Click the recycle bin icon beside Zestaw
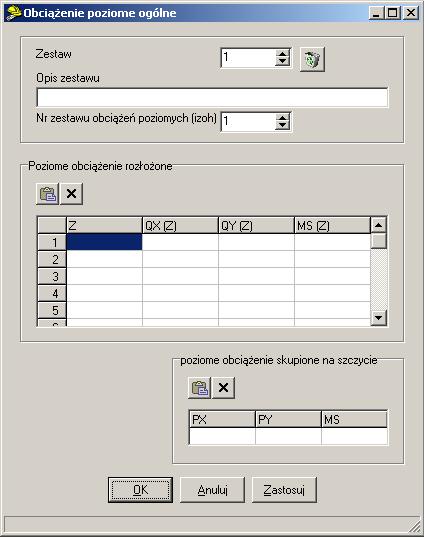The width and height of the screenshot is (424, 537). [x=312, y=60]
